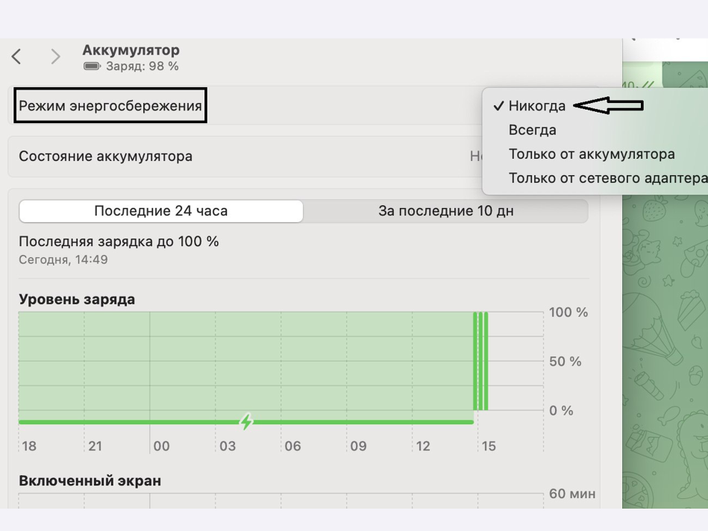Click the Режим энергосбережения label
This screenshot has height=531, width=708.
coord(110,106)
